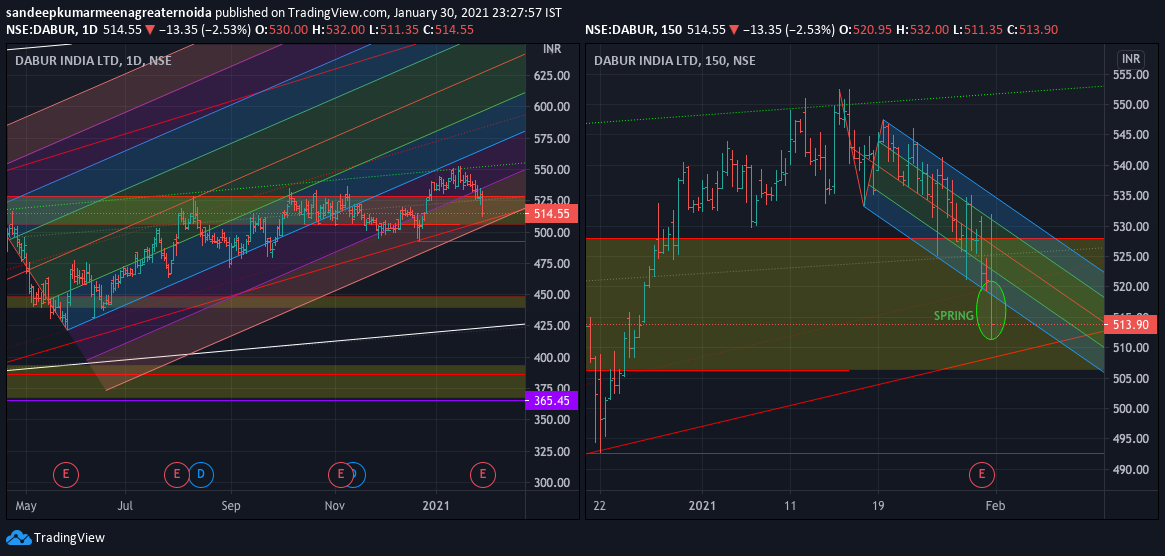Image resolution: width=1165 pixels, height=556 pixels.
Task: Select the green ellipse drawing around the spring candle
Action: (x=991, y=310)
